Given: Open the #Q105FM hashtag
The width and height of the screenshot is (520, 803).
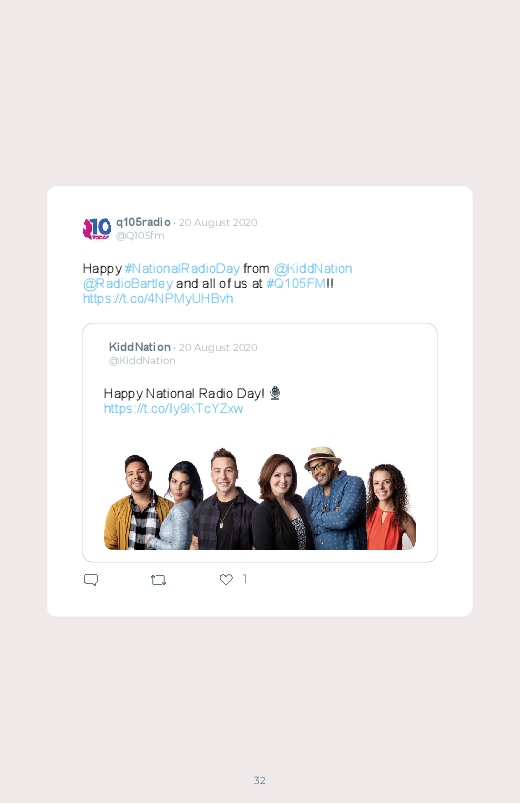Looking at the screenshot, I should click(296, 283).
